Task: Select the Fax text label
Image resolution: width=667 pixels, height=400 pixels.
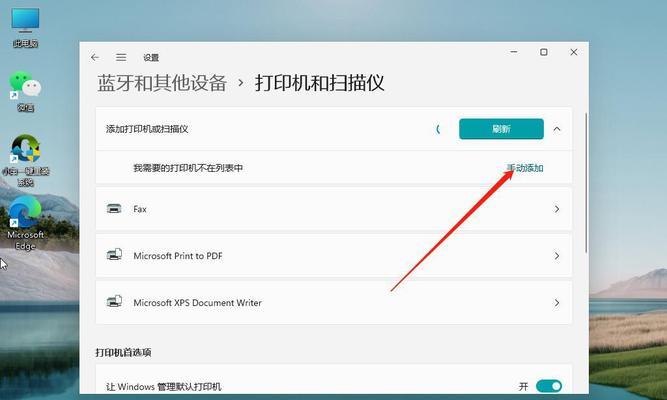Action: pos(140,209)
